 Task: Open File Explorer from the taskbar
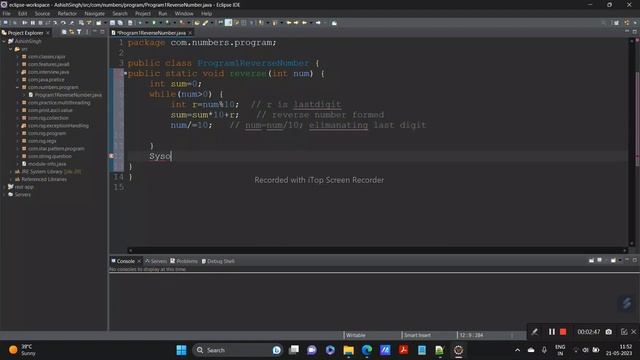coord(348,350)
